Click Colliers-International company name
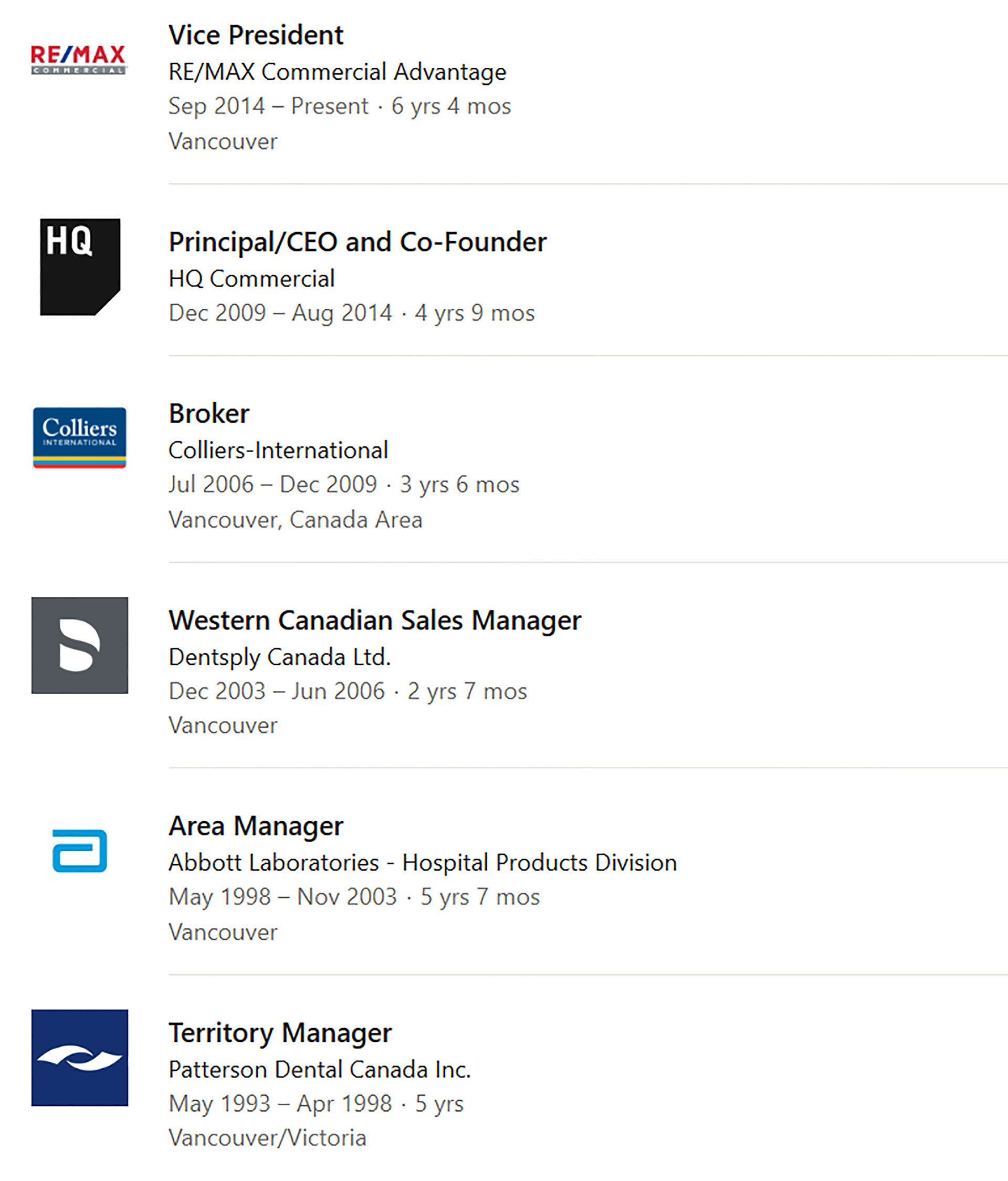1008x1181 pixels. tap(278, 450)
